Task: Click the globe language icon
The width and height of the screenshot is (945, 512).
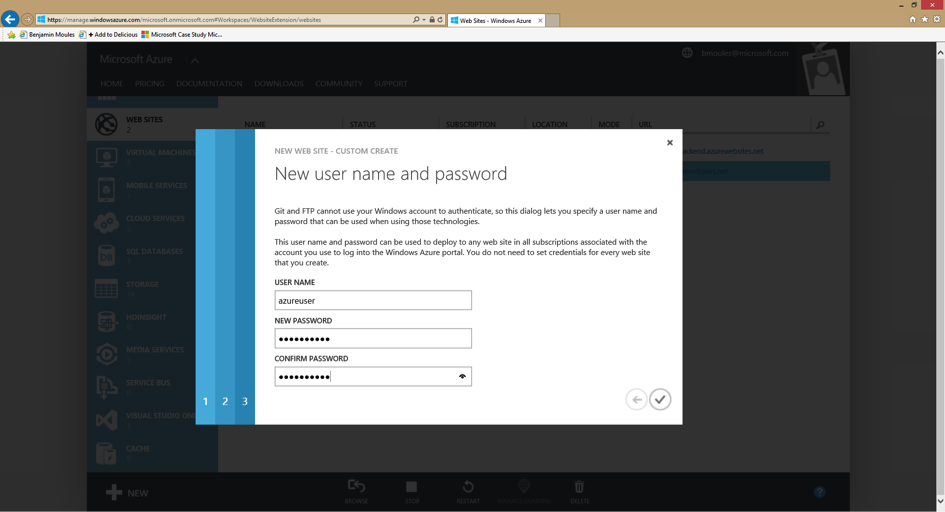Action: (x=687, y=53)
